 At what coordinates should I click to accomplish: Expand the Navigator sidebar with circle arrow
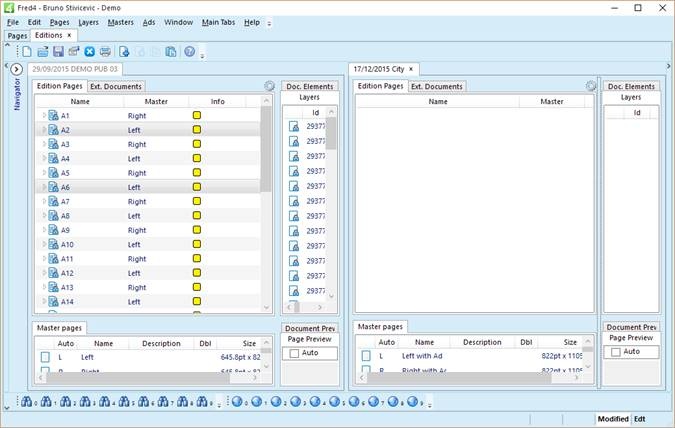[x=16, y=69]
